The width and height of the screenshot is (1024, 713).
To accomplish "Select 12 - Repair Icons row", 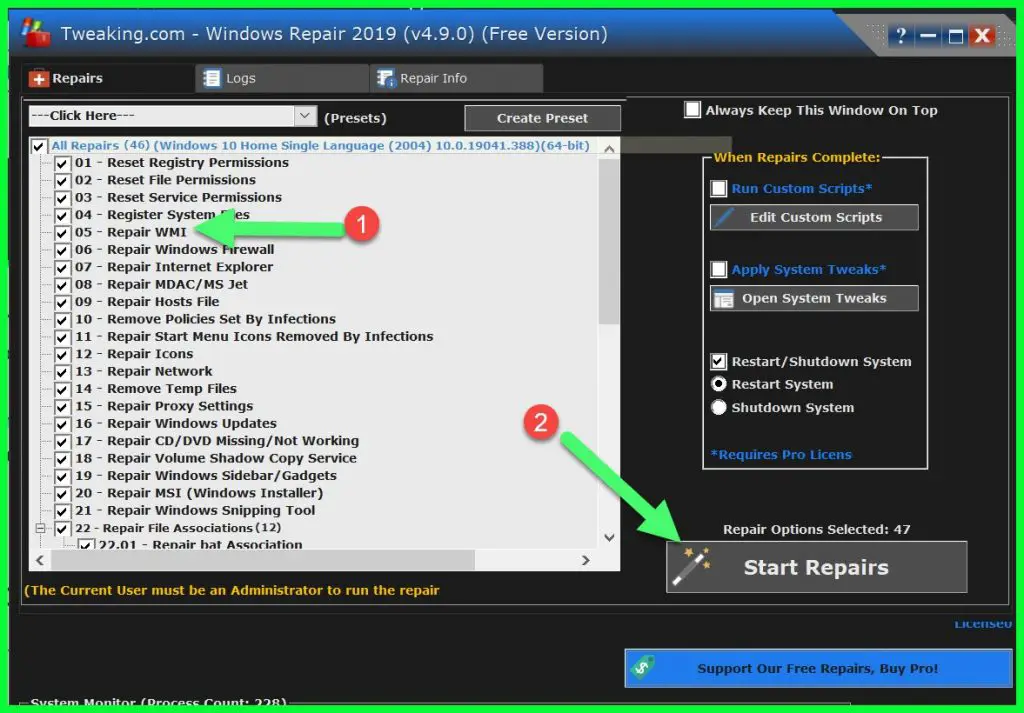I will coord(133,355).
